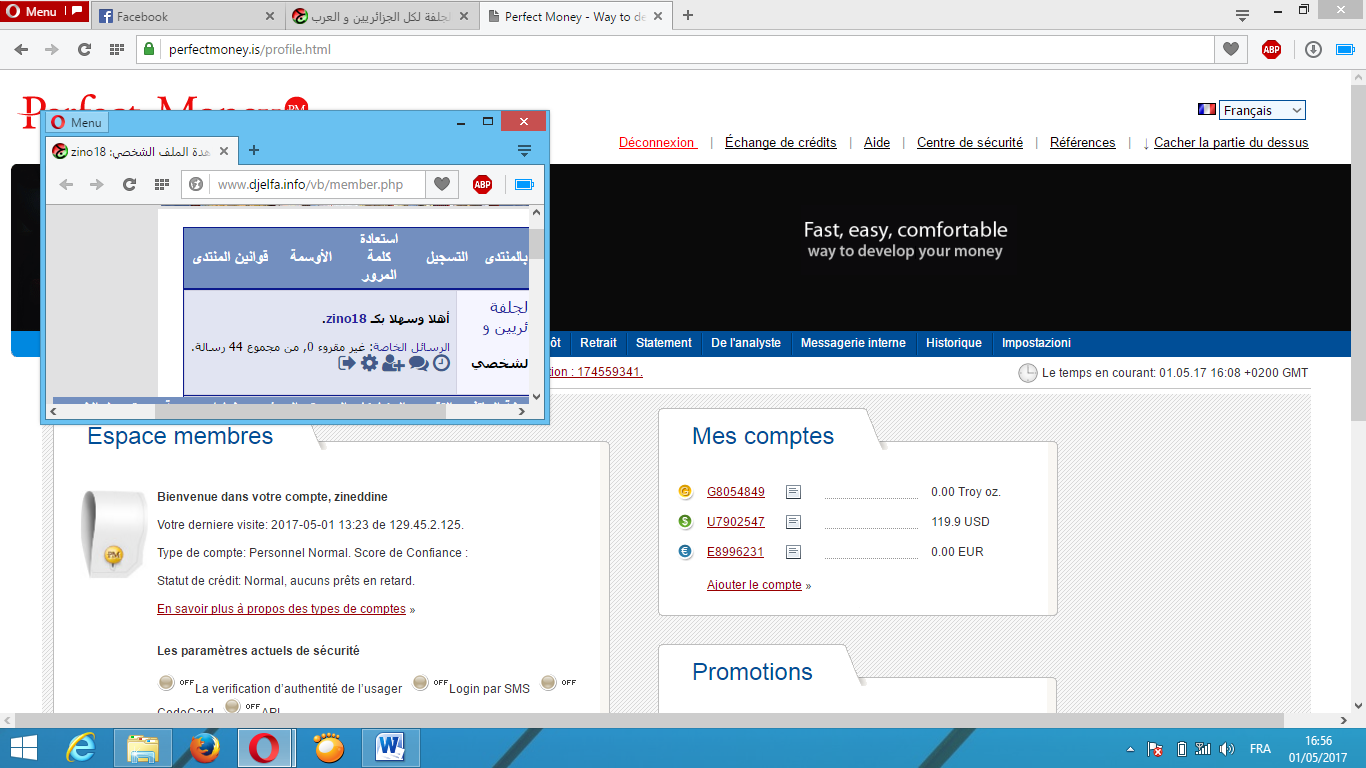Switch to the Facebook tab
This screenshot has width=1366, height=768.
[188, 16]
